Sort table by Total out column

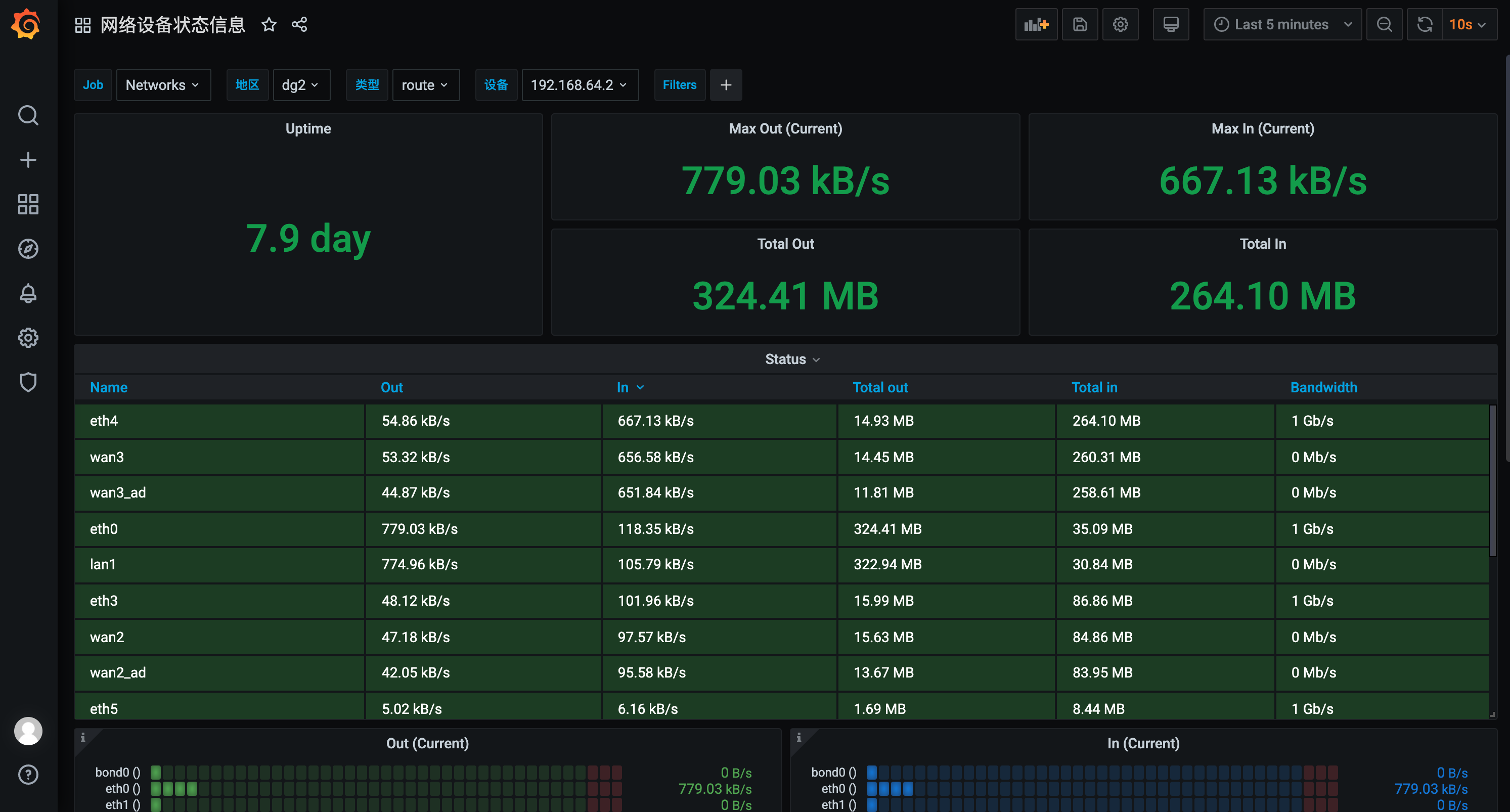880,387
